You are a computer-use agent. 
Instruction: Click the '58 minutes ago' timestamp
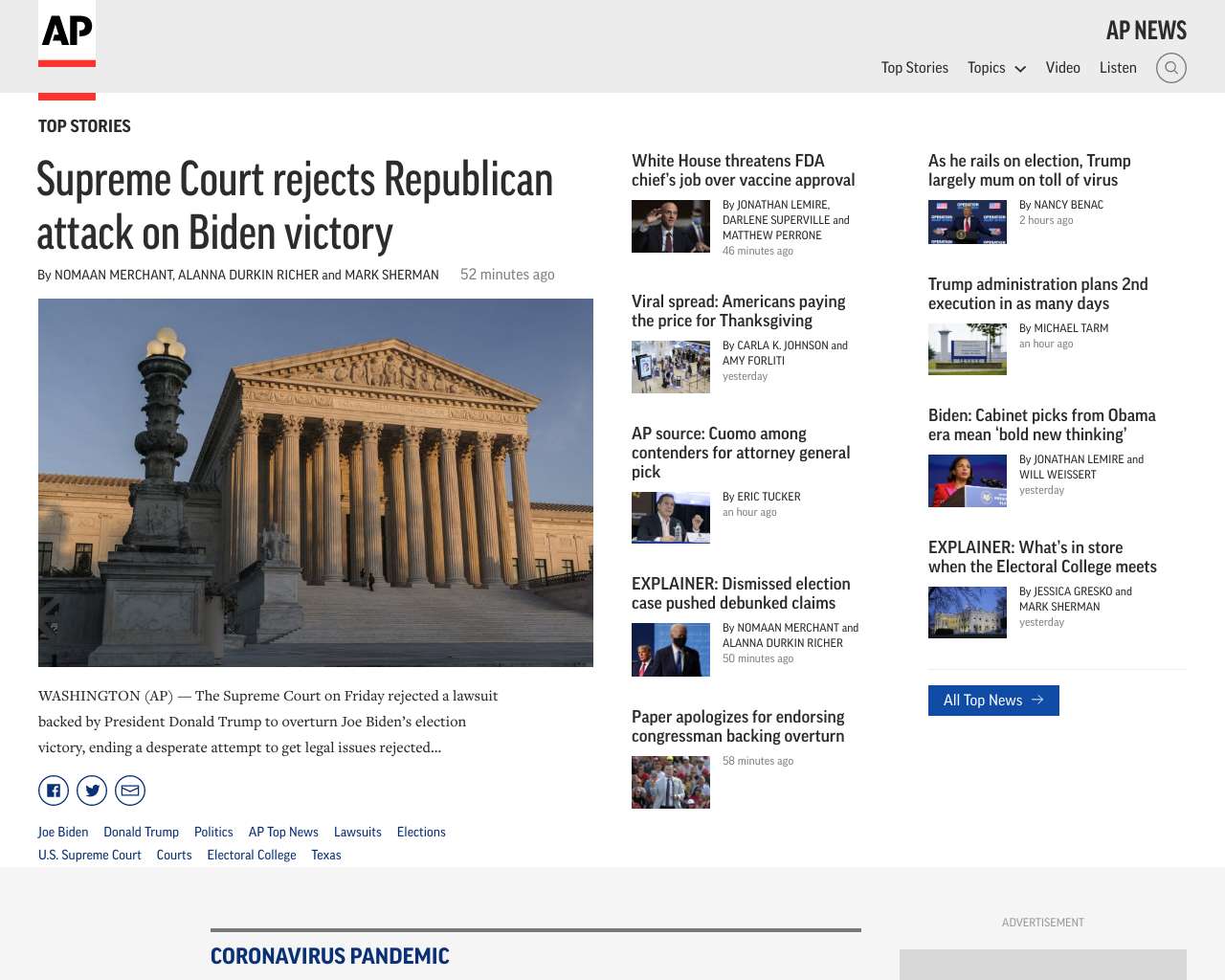pos(758,761)
